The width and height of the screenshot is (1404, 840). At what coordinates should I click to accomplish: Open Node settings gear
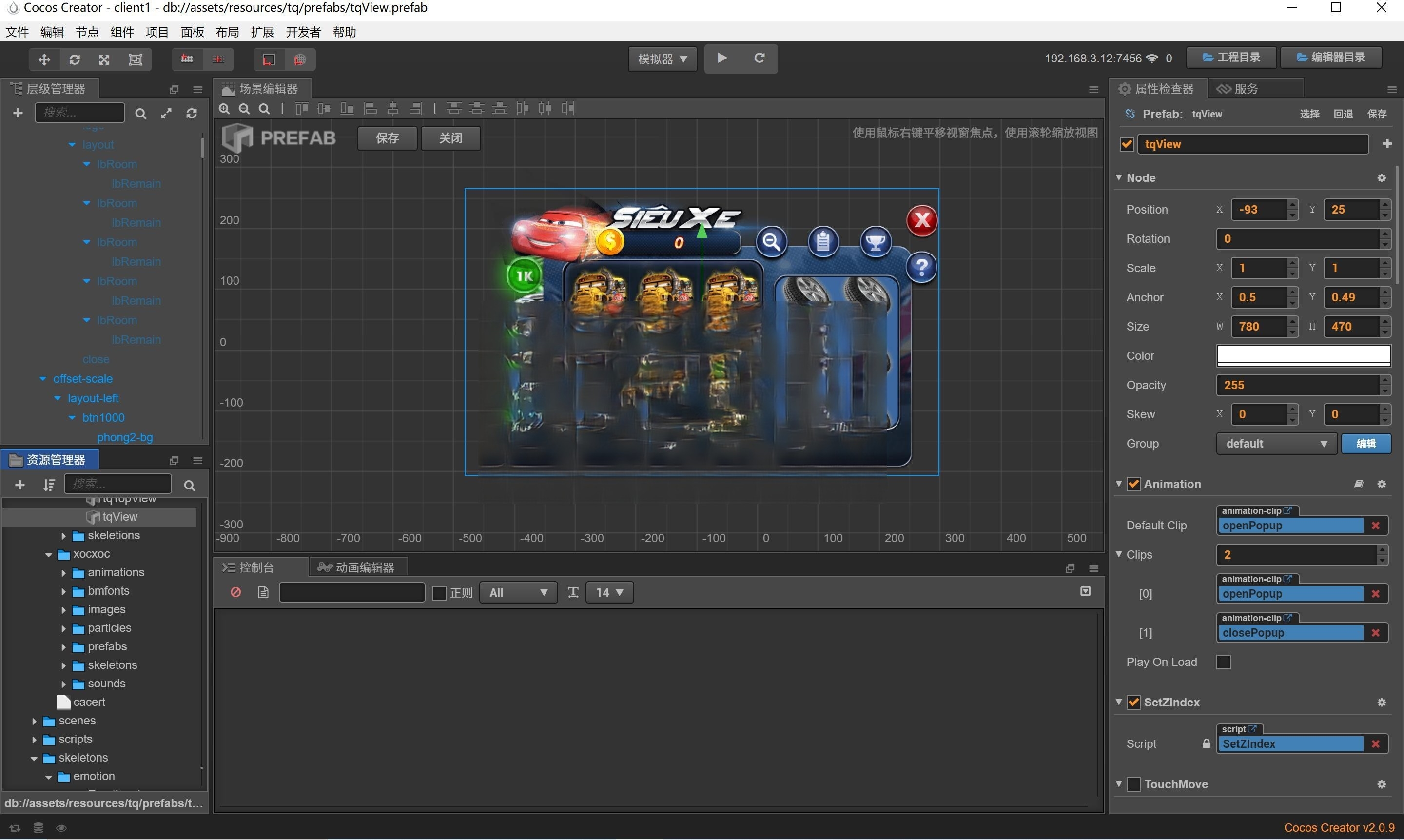tap(1382, 178)
